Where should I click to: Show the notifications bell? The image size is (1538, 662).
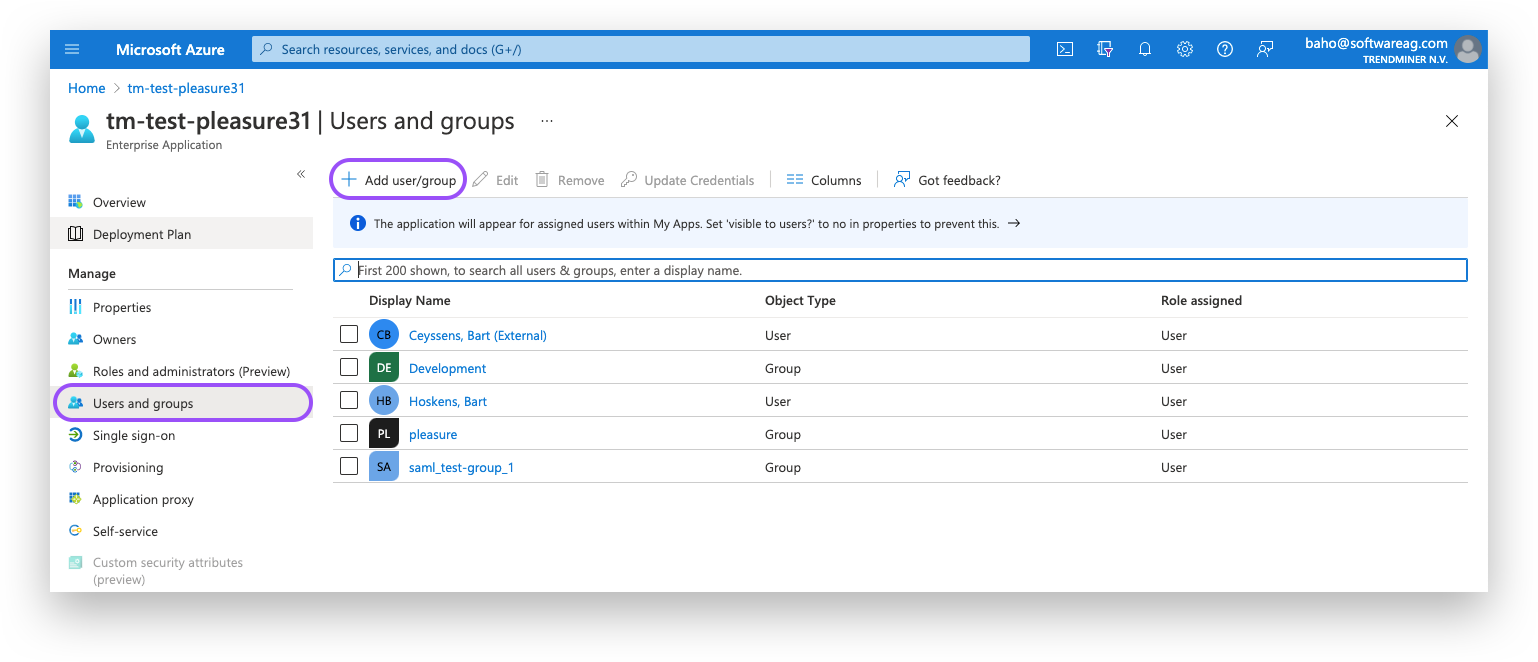[1145, 49]
